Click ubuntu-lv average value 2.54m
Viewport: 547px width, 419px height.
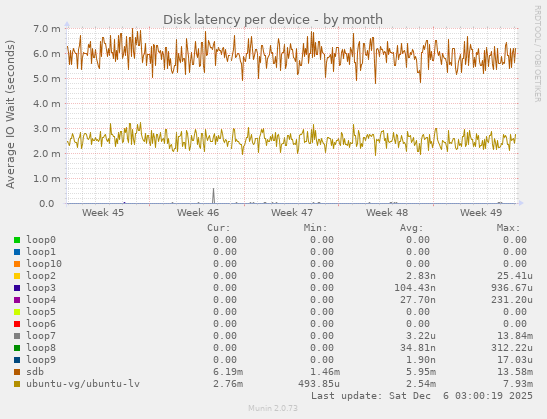[x=421, y=384]
